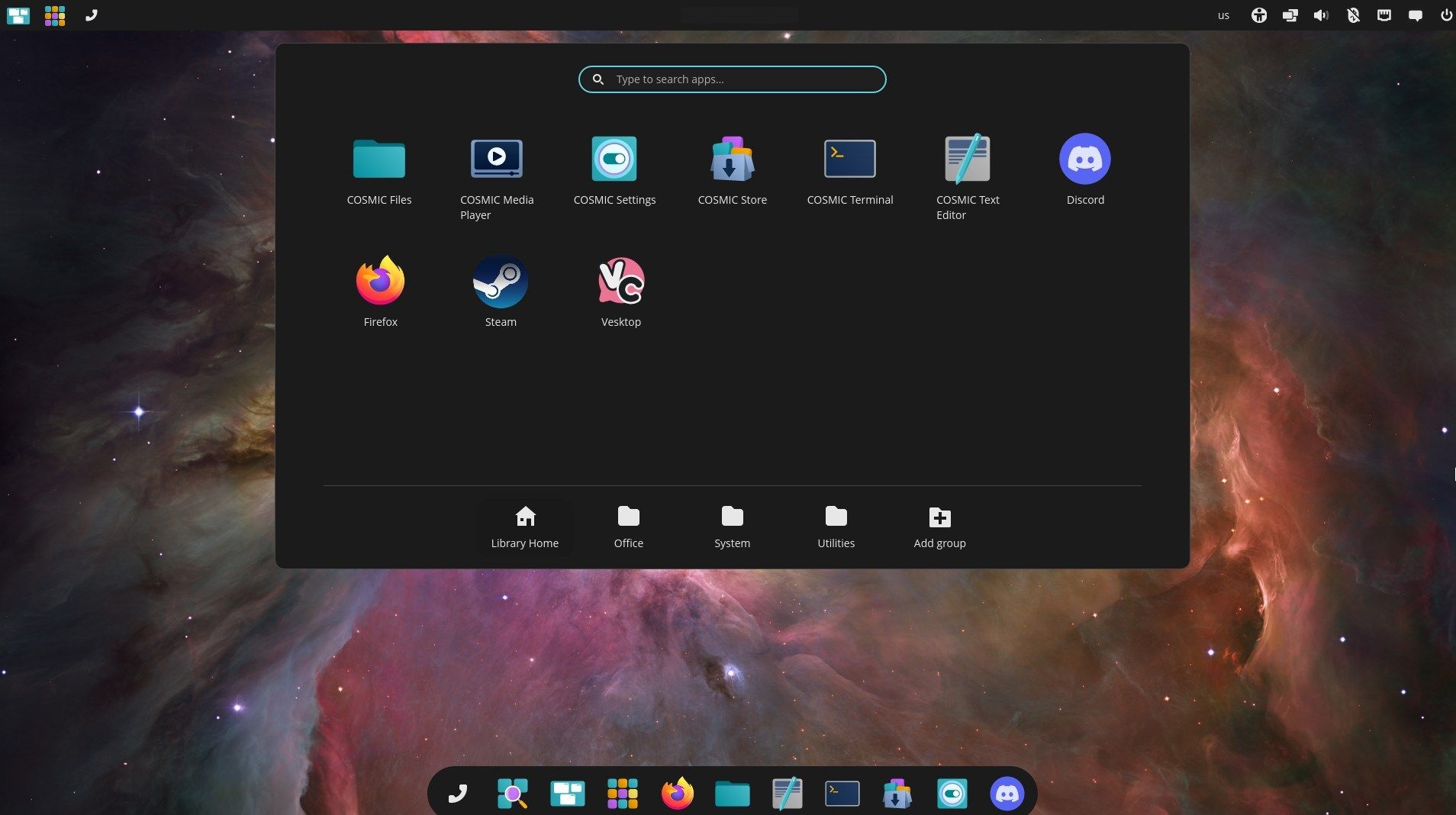Open COSMIC Files from the dock
Screen dimensions: 1456x815
coord(732,794)
